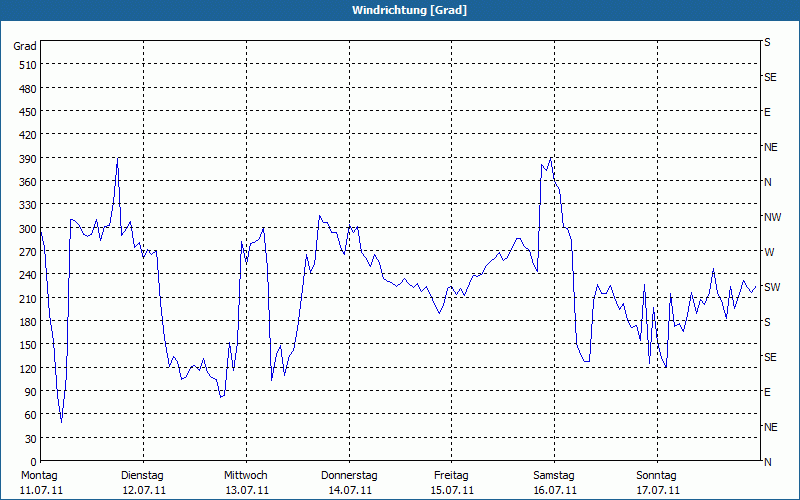This screenshot has width=800, height=500.
Task: Click the 360 tick label
Action: click(x=29, y=182)
